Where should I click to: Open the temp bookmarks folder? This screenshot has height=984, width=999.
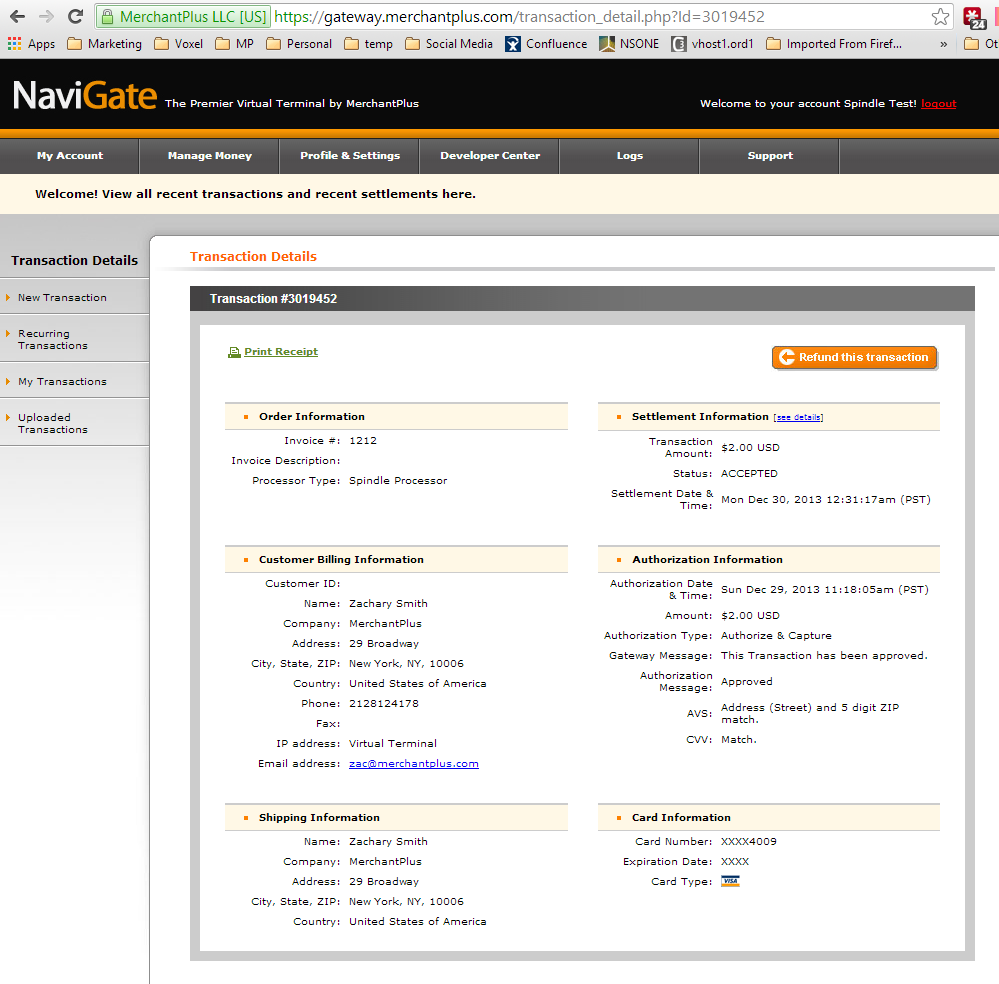(368, 44)
